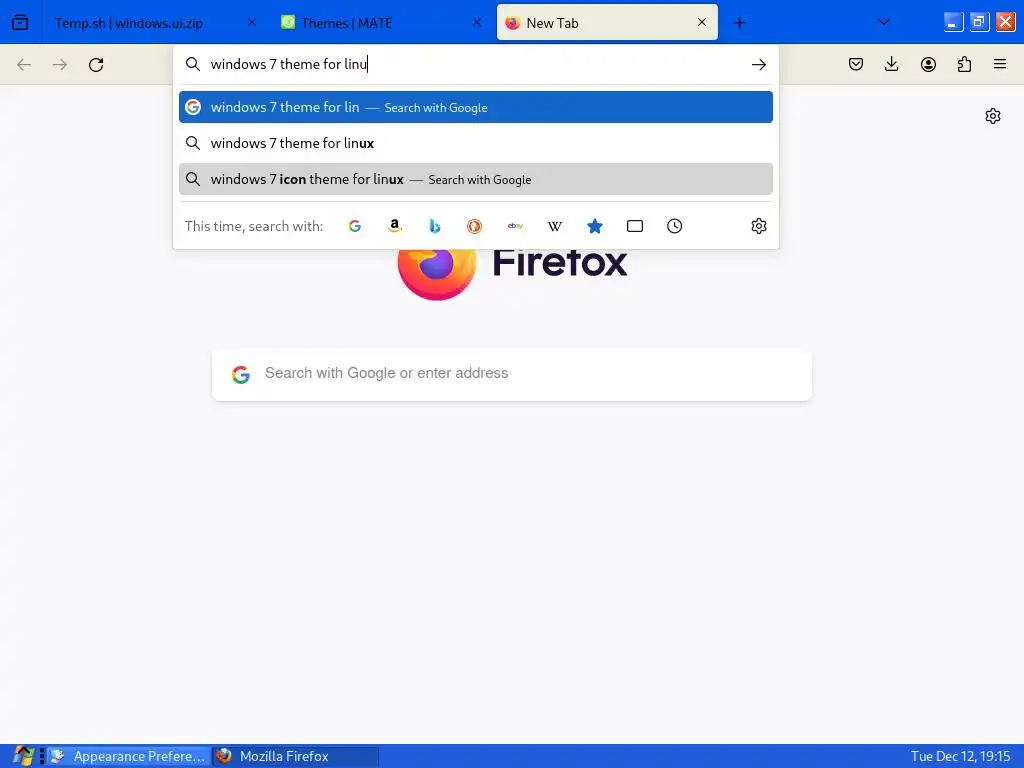1024x768 pixels.
Task: Search this time with Amazon
Action: (x=394, y=226)
